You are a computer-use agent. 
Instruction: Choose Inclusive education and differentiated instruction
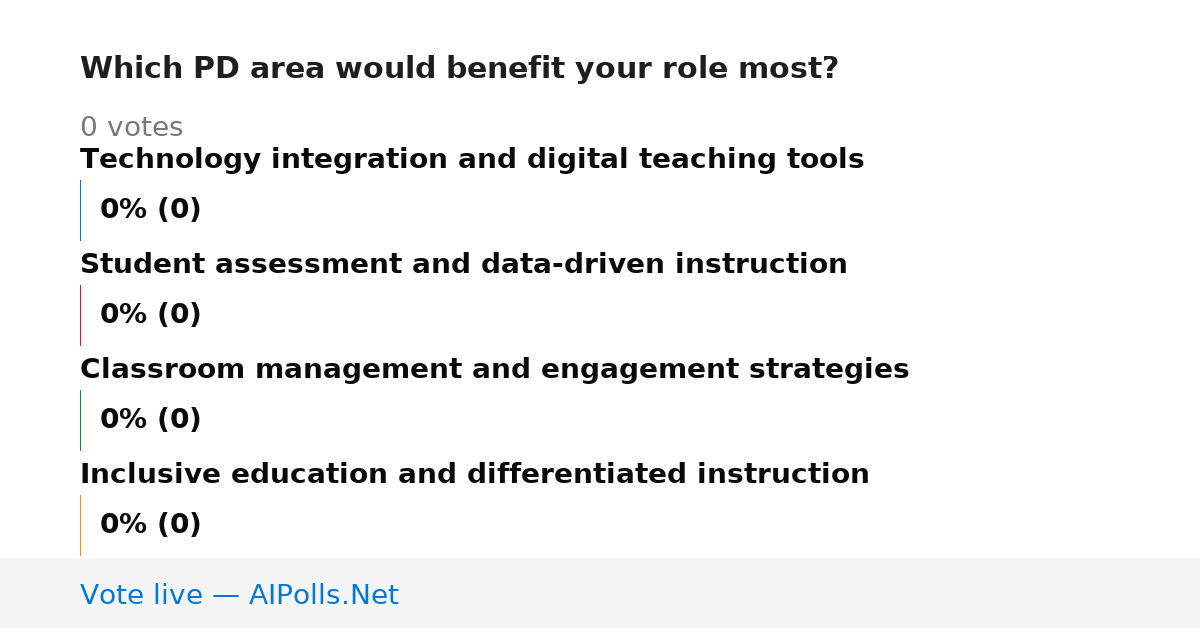click(x=475, y=474)
